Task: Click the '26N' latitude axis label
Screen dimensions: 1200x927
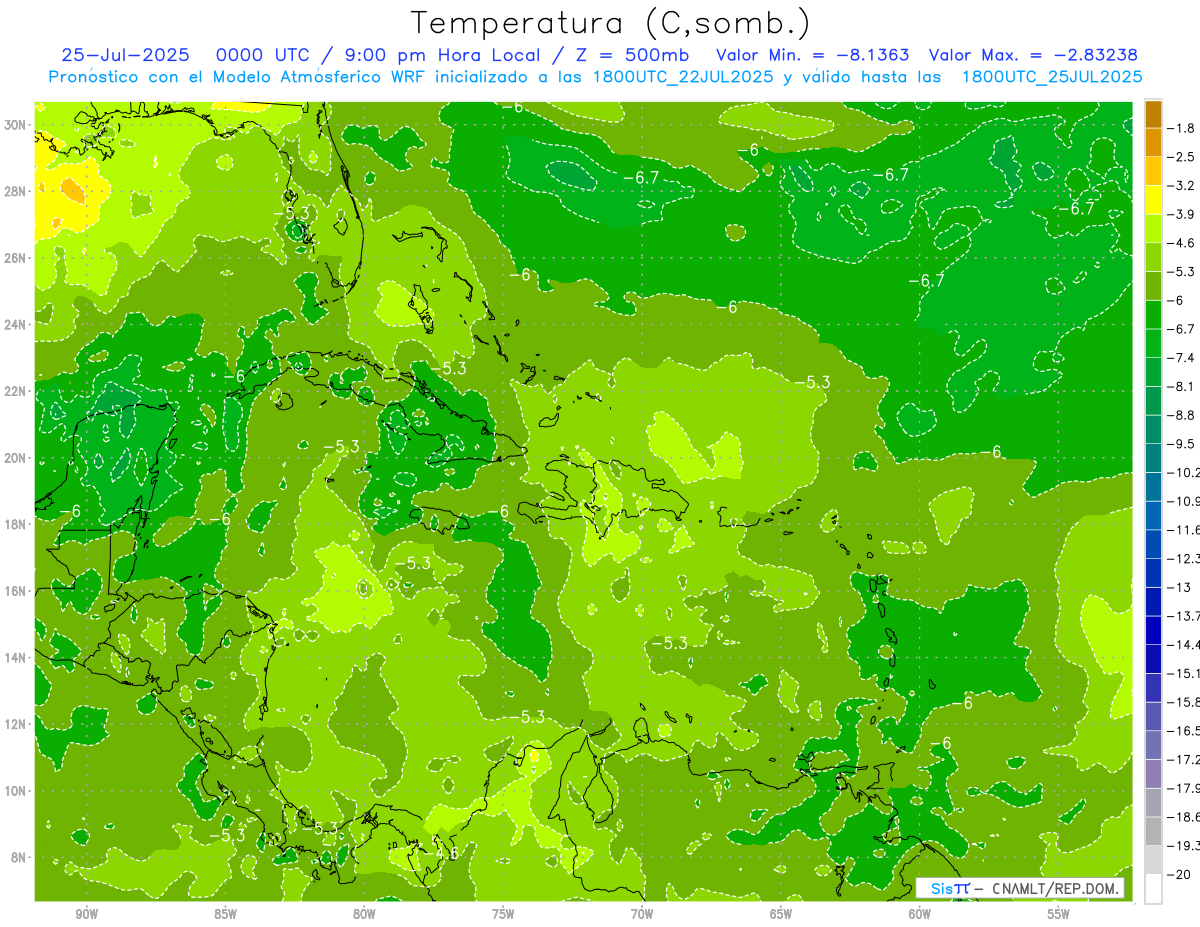Action: click(17, 257)
